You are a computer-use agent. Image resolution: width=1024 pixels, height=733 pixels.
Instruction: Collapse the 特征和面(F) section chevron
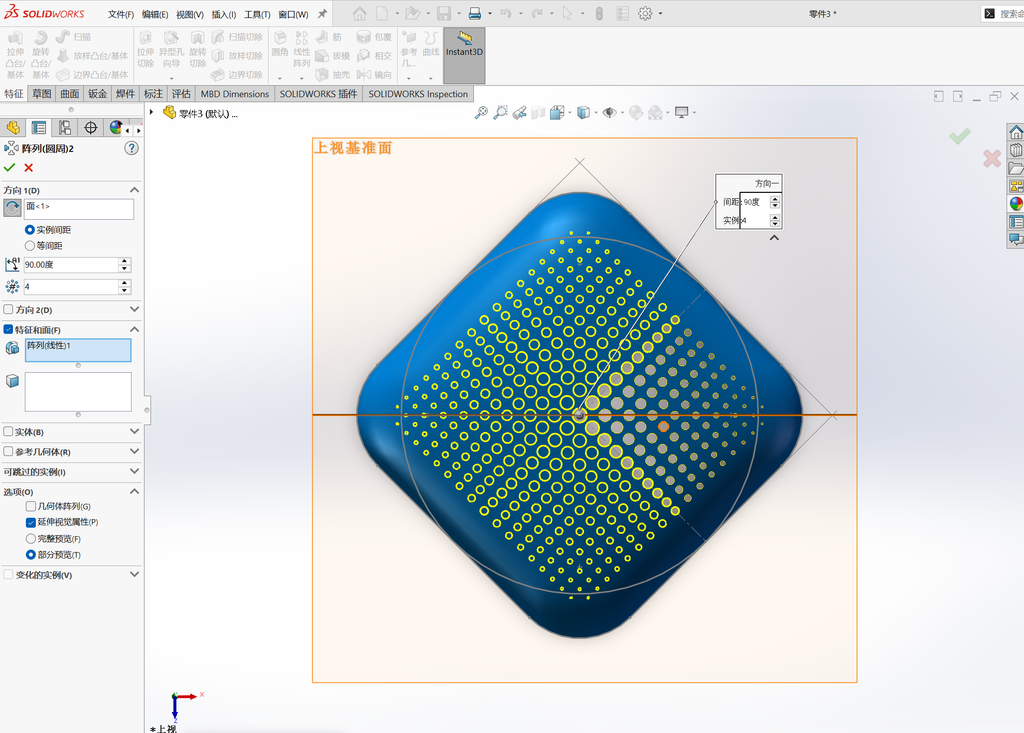pos(135,329)
